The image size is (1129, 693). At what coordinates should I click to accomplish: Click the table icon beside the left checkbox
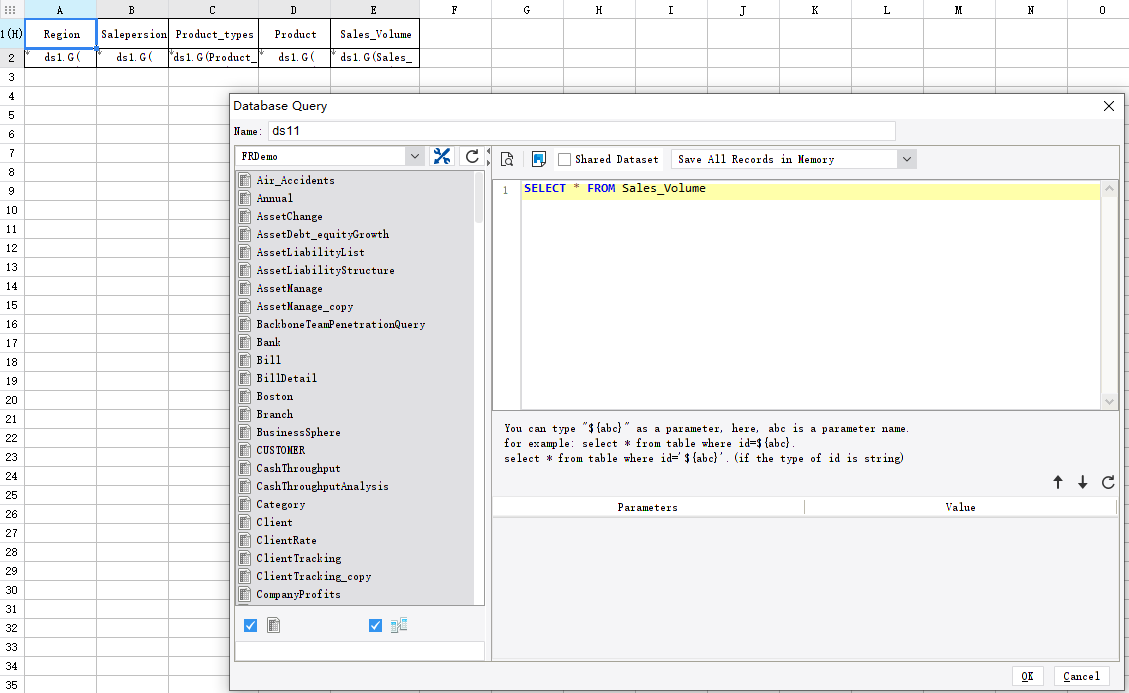tap(272, 624)
